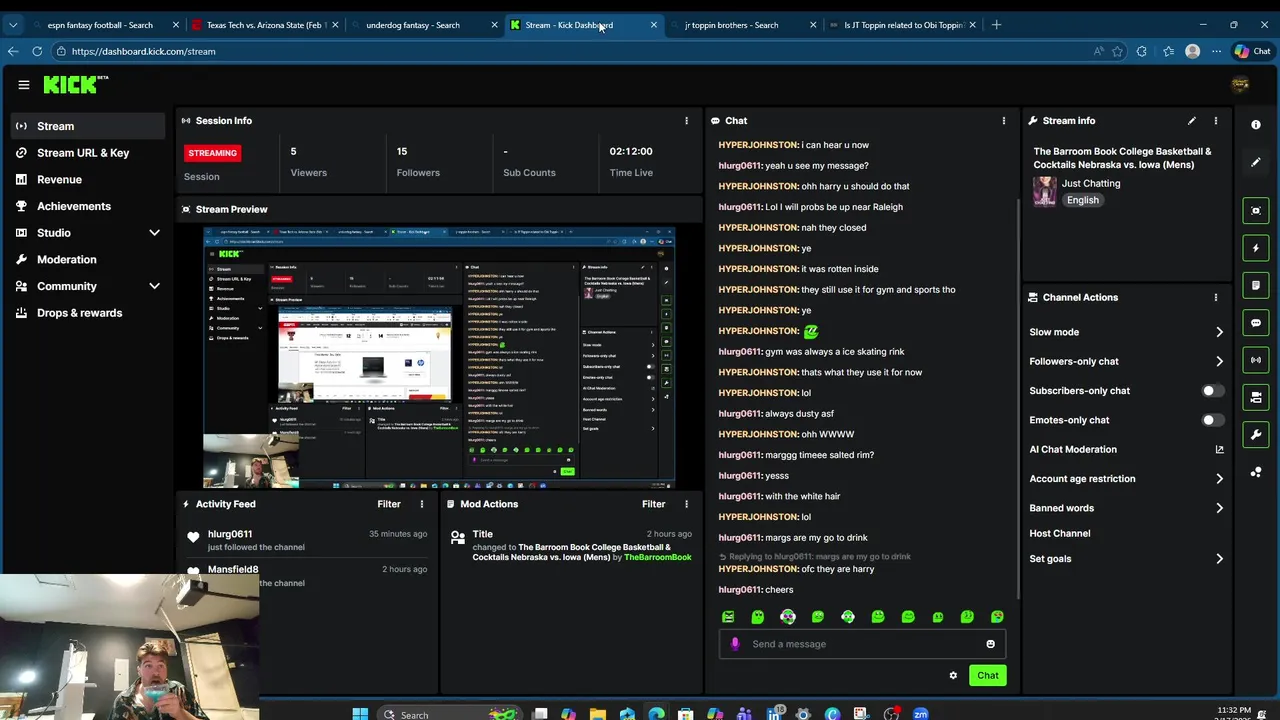Open chat settings gear icon
Image resolution: width=1280 pixels, height=720 pixels.
(953, 676)
